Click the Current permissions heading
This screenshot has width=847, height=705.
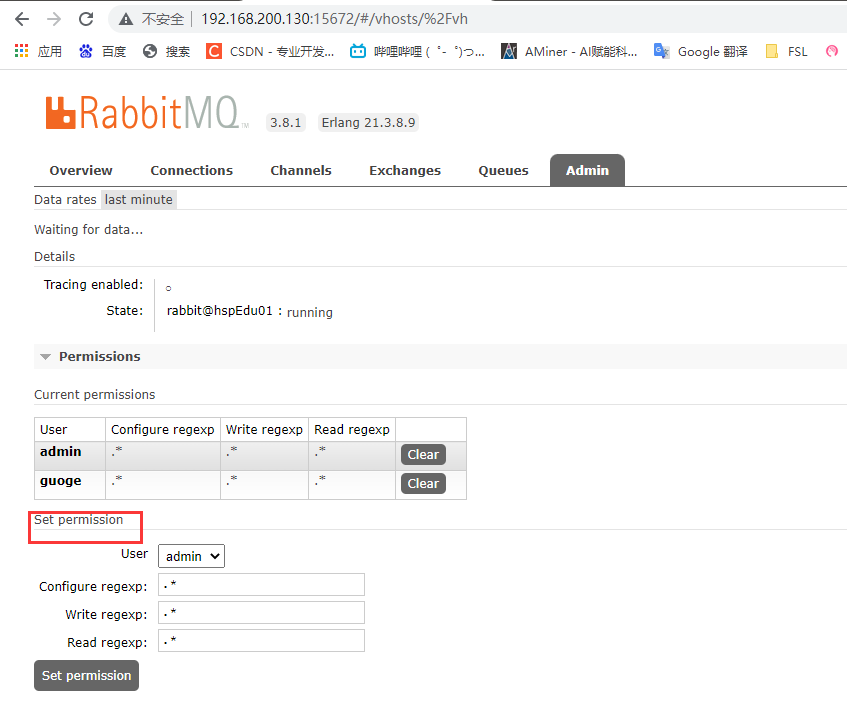pyautogui.click(x=95, y=395)
